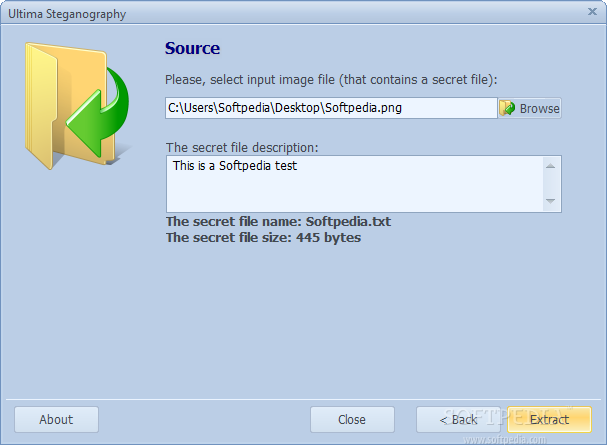Click the folder with green arrow image
607x445 pixels.
(77, 106)
